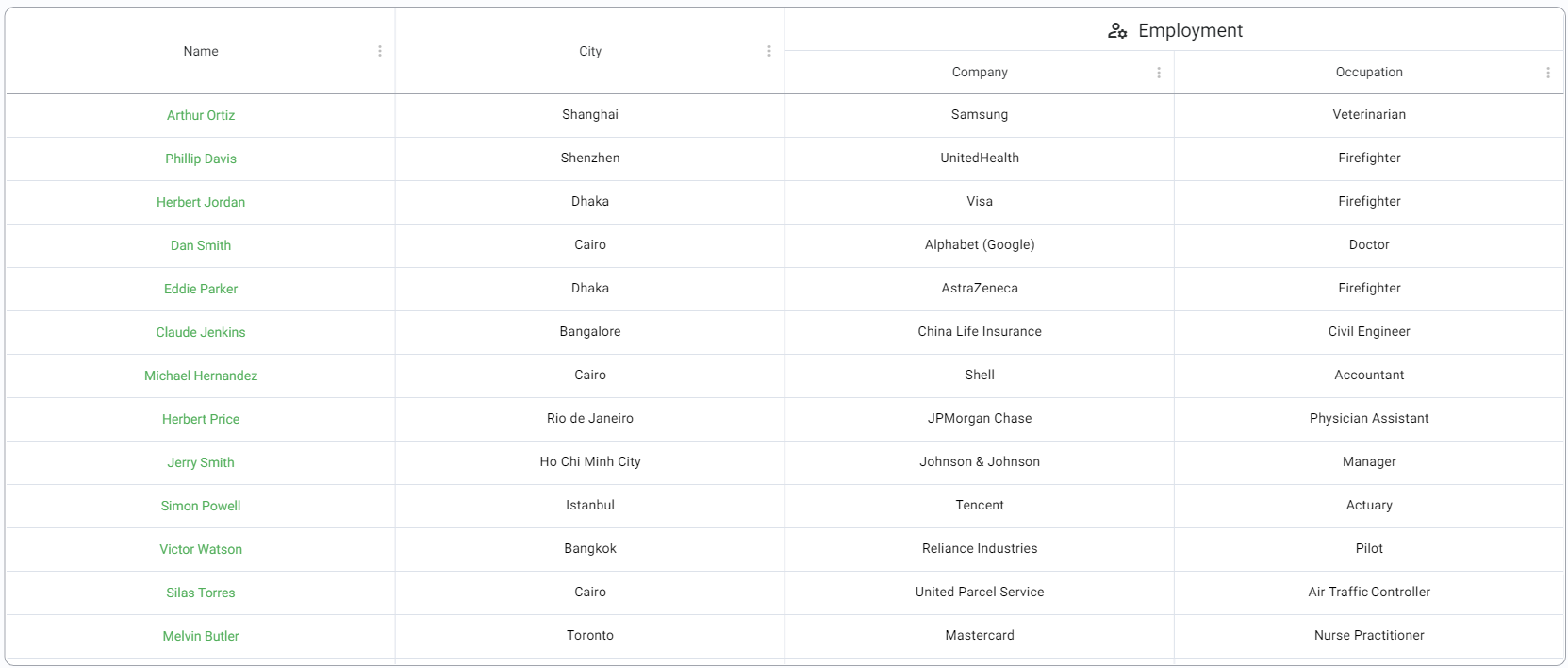Open the City column options icon
Image resolution: width=1568 pixels, height=668 pixels.
769,51
